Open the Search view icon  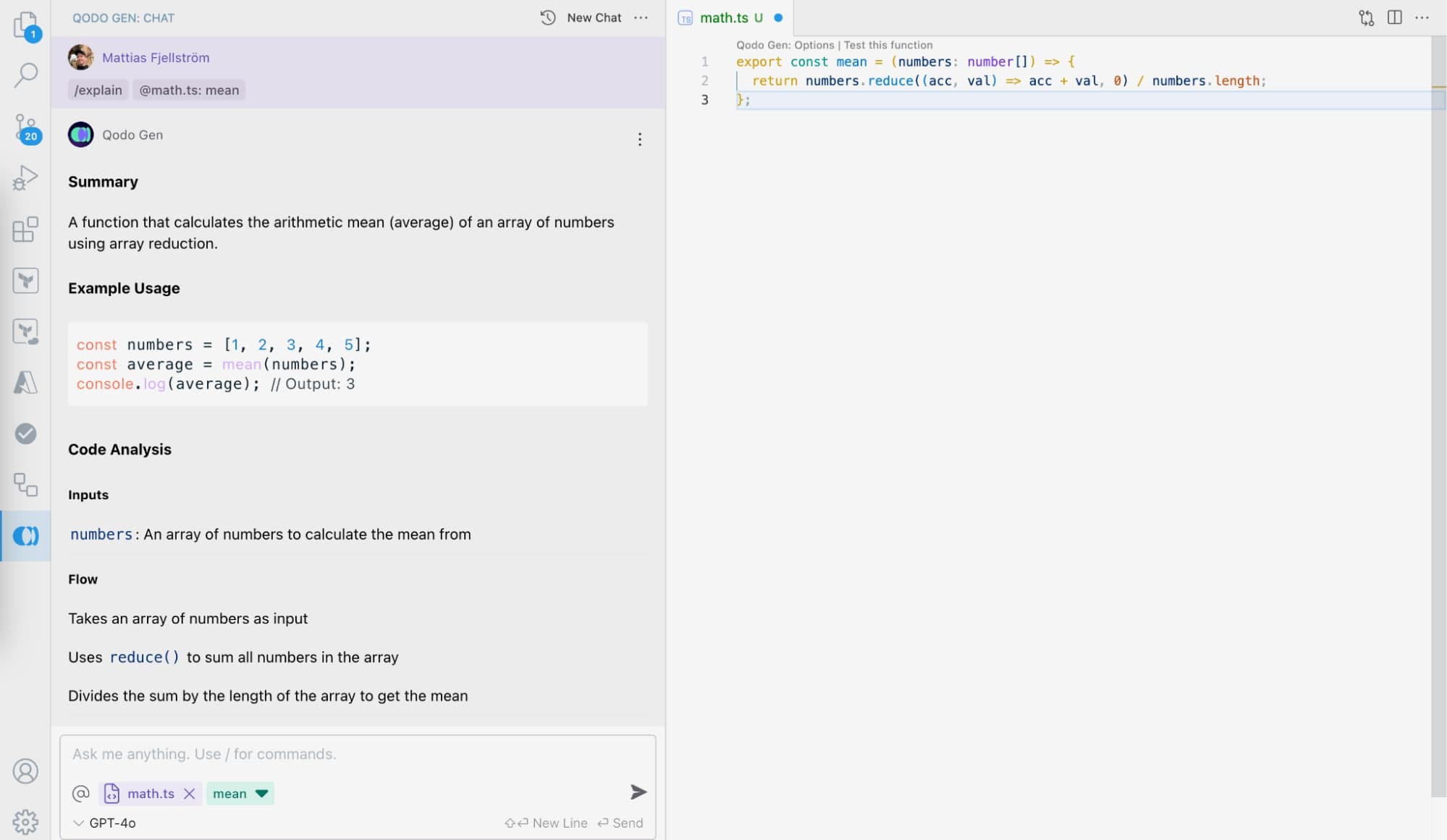pos(25,75)
